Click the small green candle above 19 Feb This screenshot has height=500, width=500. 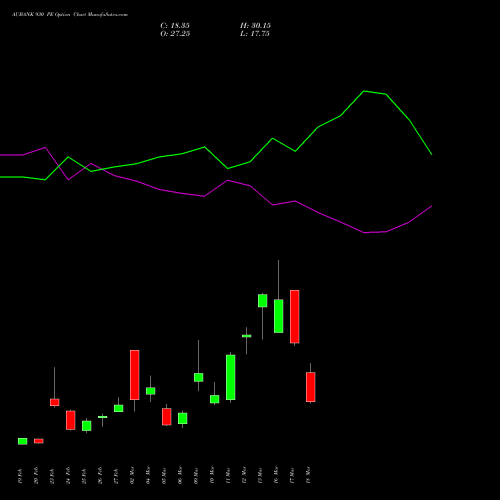click(23, 441)
